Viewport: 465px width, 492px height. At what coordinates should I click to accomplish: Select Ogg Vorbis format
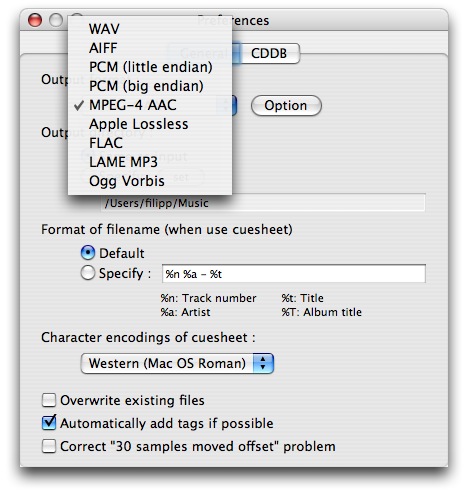(150, 181)
